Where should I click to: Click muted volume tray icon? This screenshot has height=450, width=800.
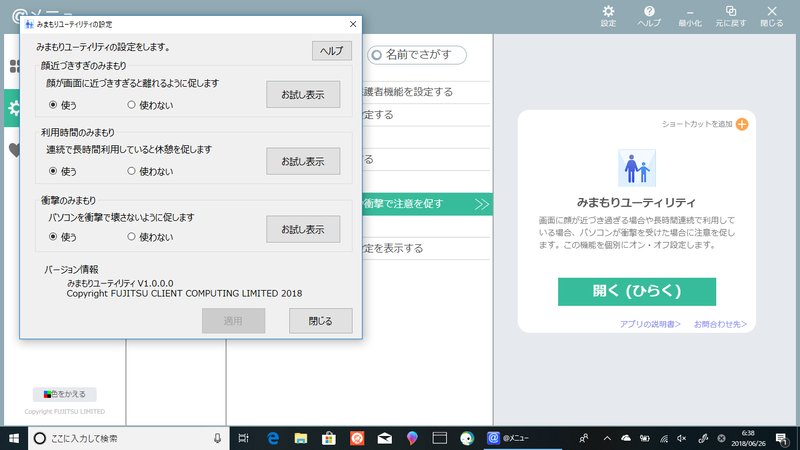682,438
